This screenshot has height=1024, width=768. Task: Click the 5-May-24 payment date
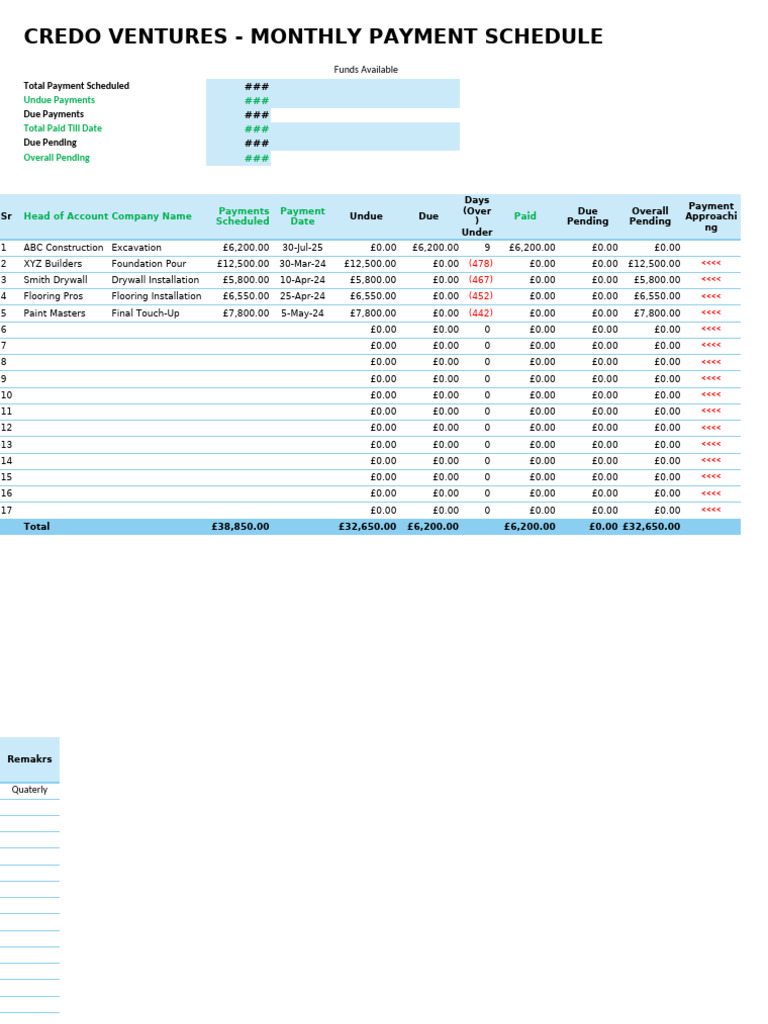coord(302,313)
